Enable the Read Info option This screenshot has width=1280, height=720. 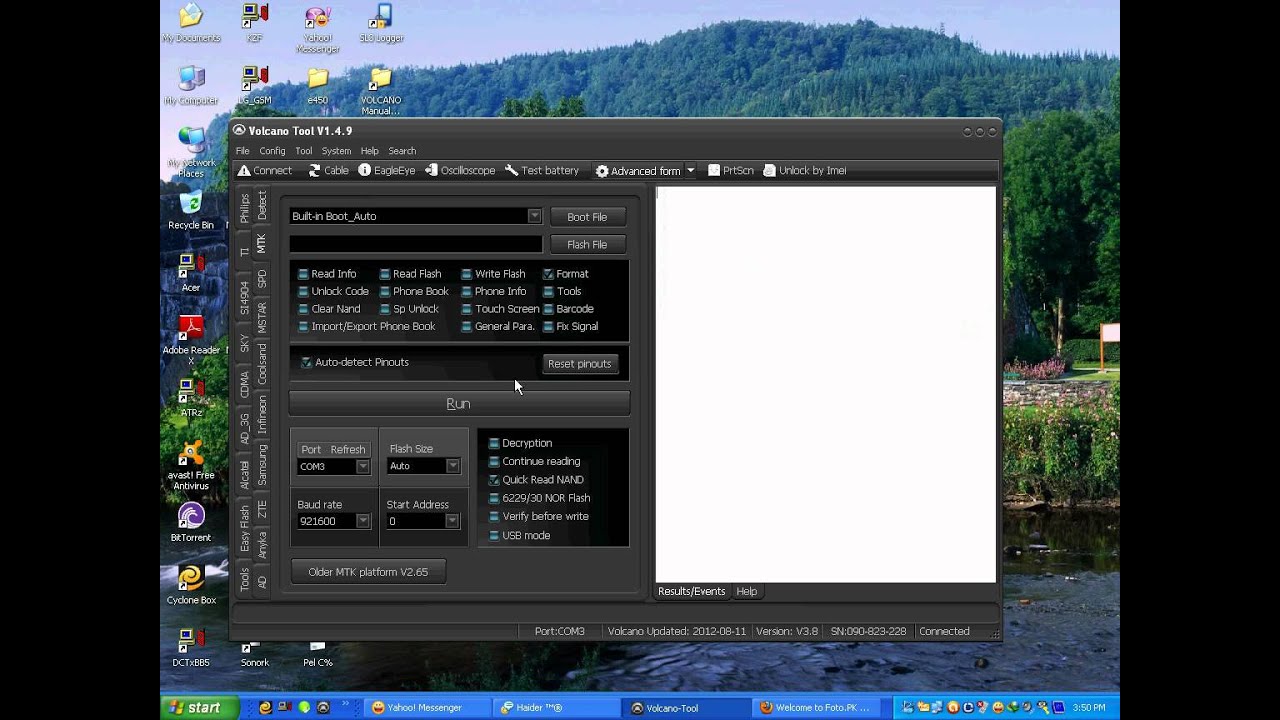click(326, 274)
